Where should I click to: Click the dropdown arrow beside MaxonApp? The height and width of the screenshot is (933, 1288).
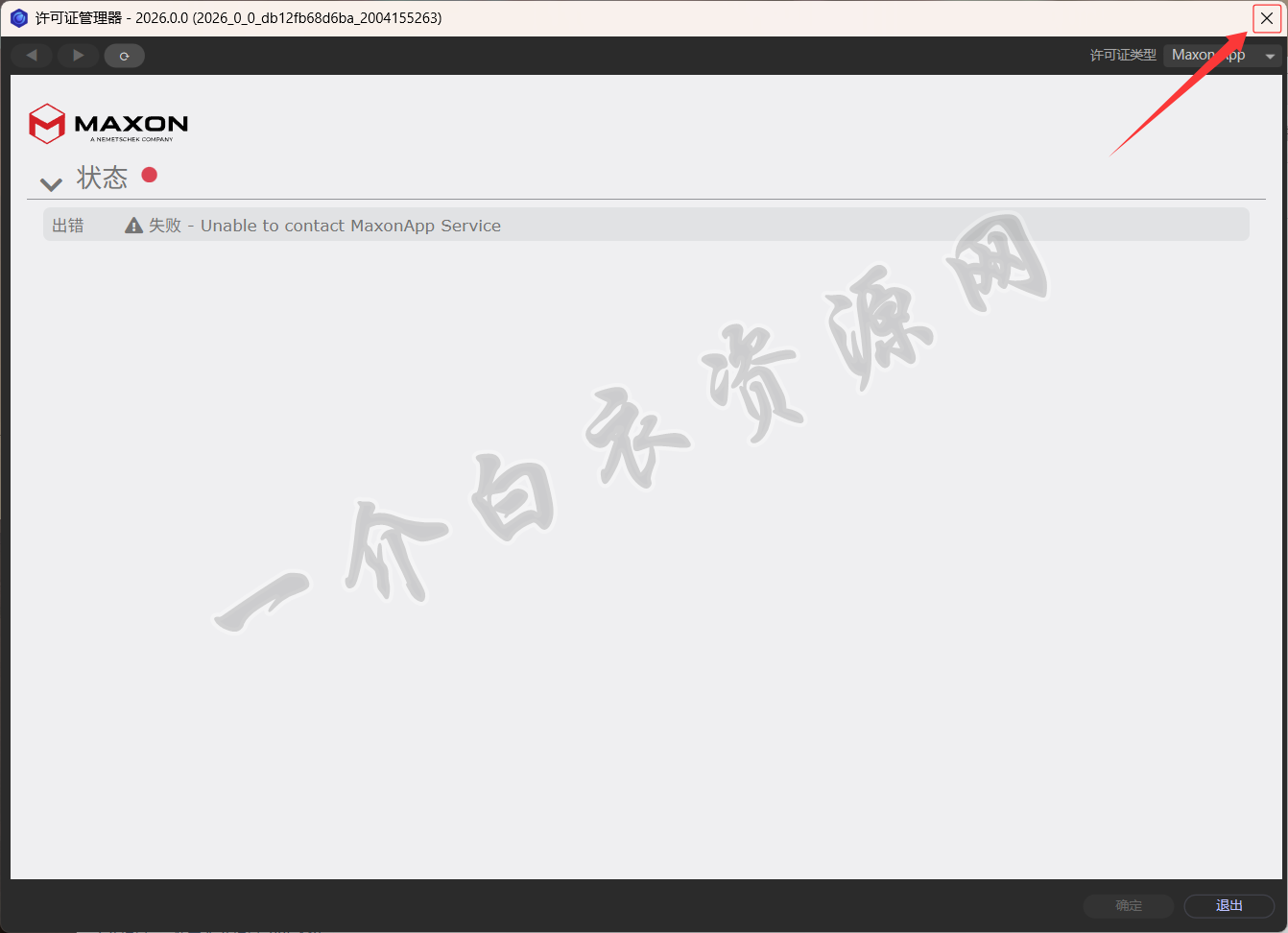(x=1270, y=57)
